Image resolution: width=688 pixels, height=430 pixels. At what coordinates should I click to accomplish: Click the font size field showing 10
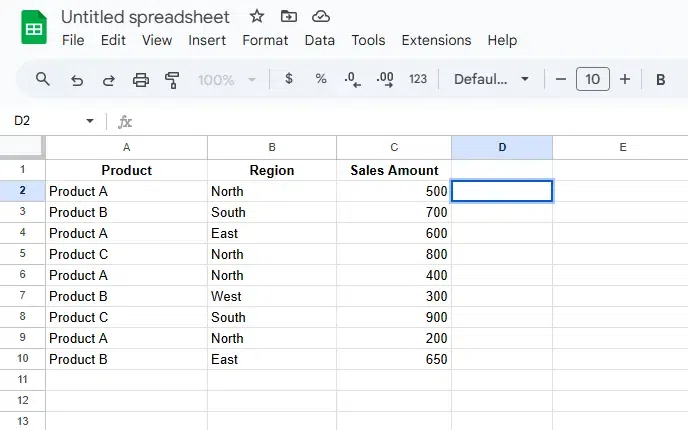pos(593,79)
